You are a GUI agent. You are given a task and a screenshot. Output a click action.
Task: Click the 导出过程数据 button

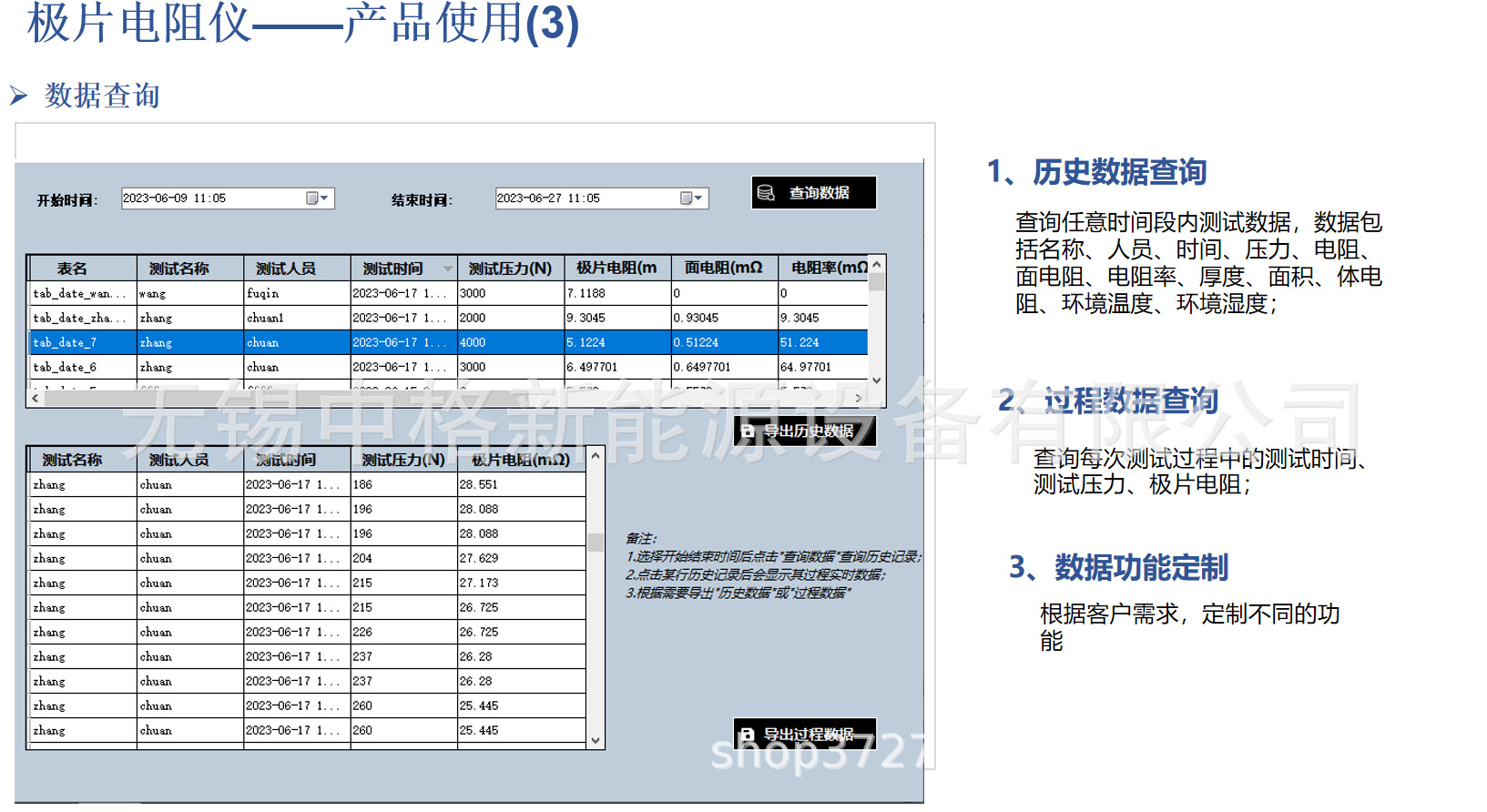805,734
